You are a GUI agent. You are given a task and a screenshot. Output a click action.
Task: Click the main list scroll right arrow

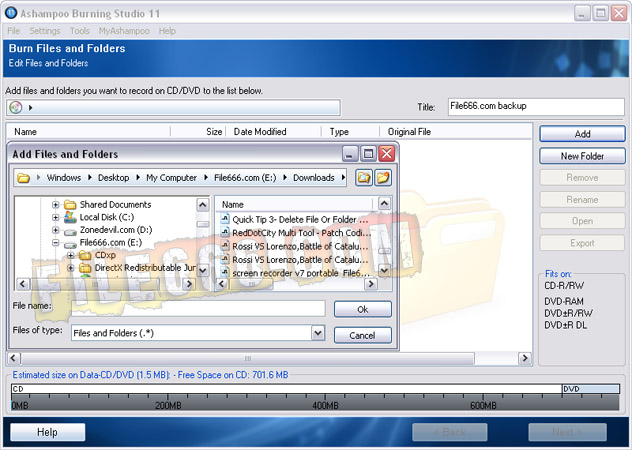pos(525,358)
